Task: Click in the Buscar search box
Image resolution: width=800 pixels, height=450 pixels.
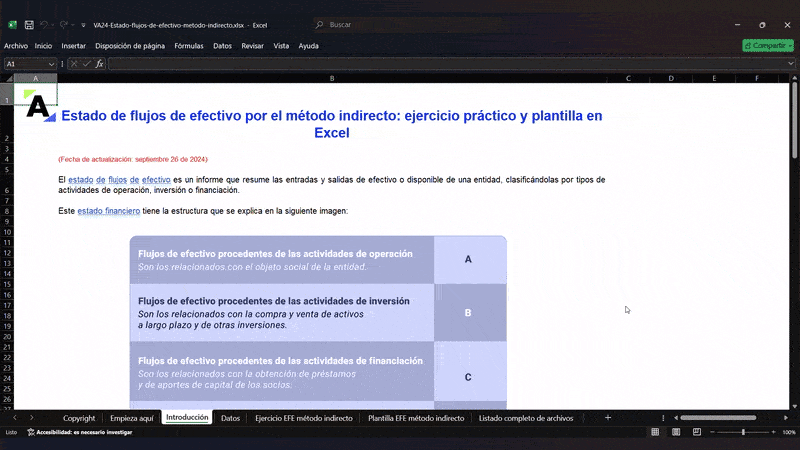Action: pos(400,24)
